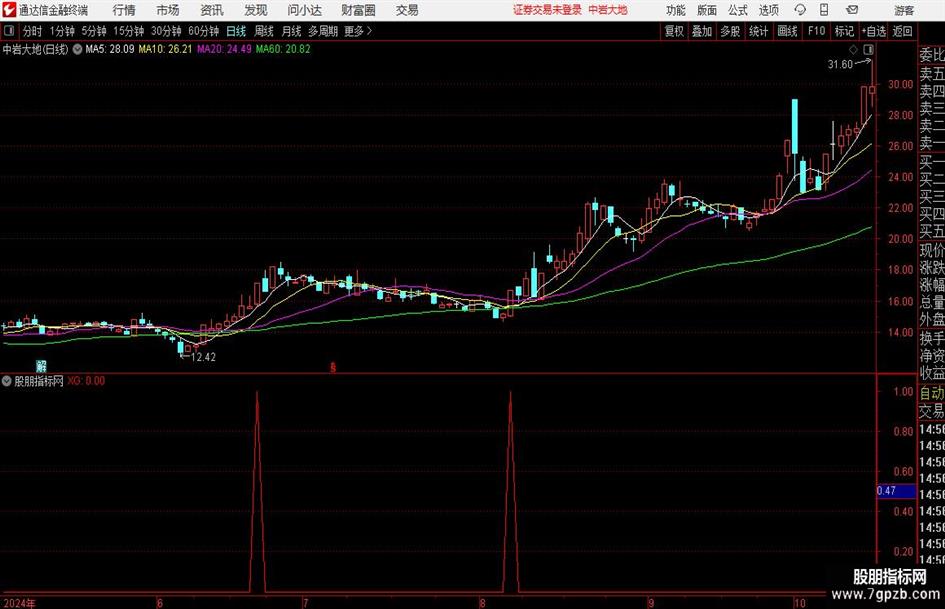Image resolution: width=945 pixels, height=609 pixels.
Task: Click the 中岩大地 red title text
Action: pos(608,10)
